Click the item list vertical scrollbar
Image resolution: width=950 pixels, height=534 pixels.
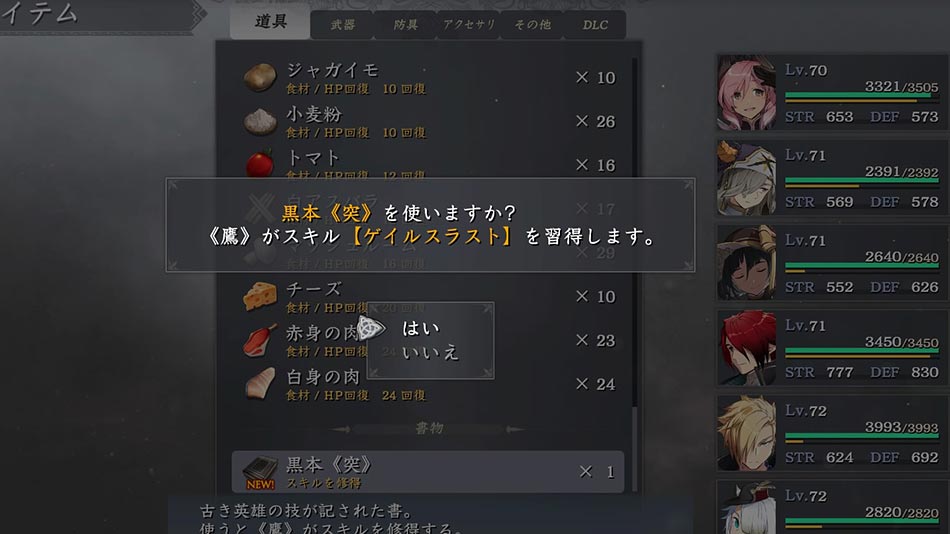(x=634, y=274)
